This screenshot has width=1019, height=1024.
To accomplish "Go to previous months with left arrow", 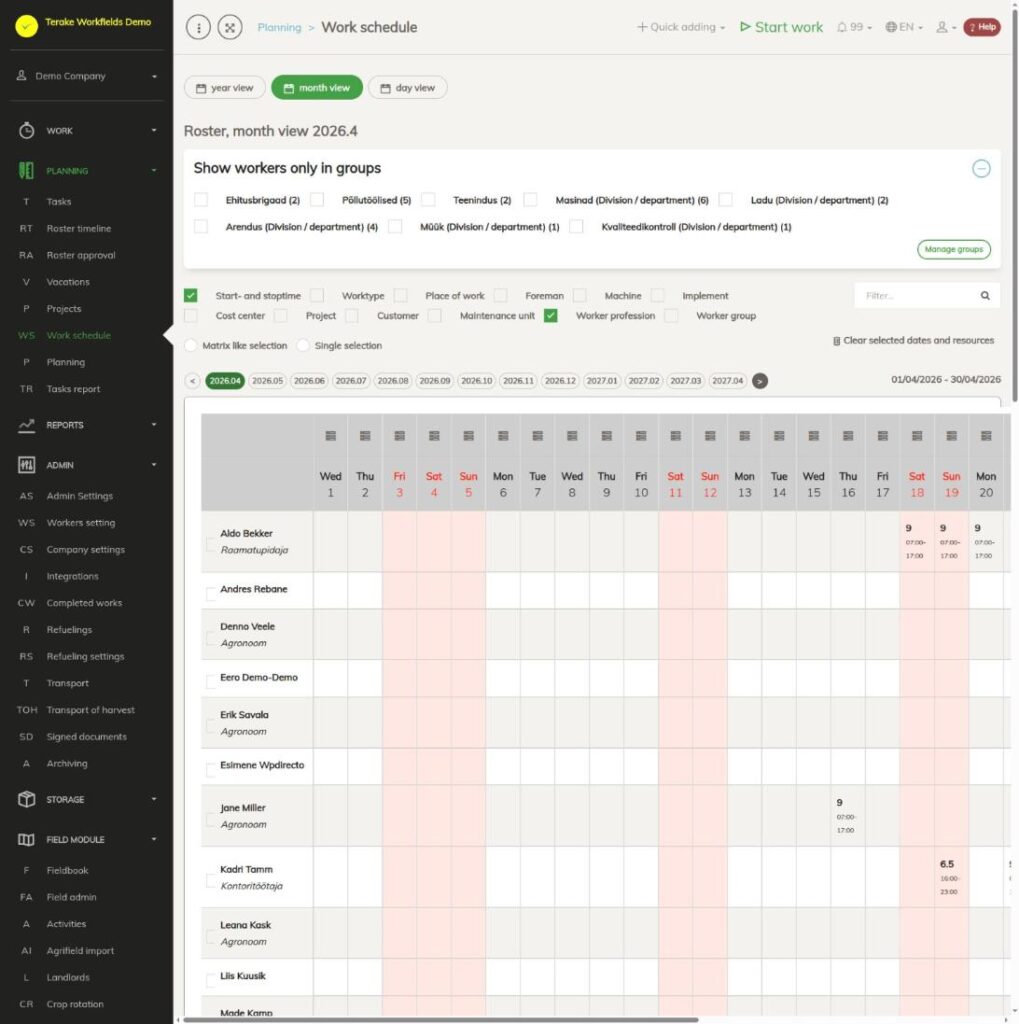I will click(x=193, y=381).
